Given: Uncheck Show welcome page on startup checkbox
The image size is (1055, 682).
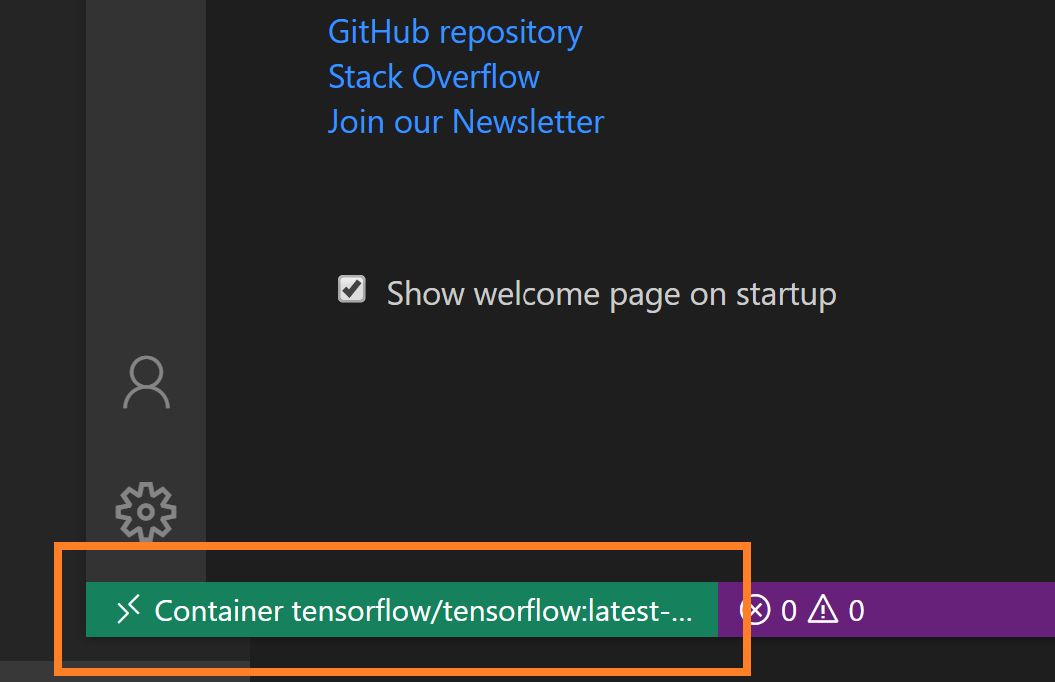Looking at the screenshot, I should click(x=351, y=289).
